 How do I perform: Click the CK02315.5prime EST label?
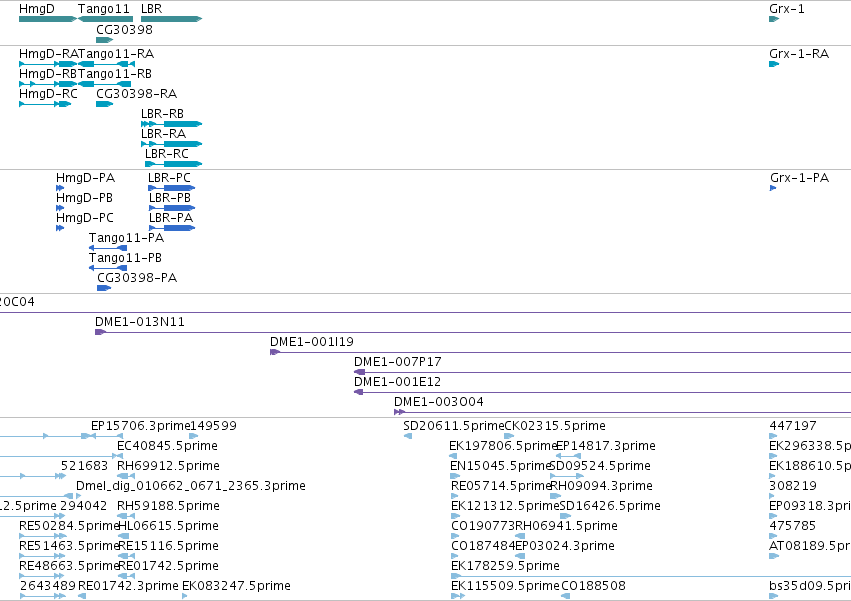pos(555,426)
